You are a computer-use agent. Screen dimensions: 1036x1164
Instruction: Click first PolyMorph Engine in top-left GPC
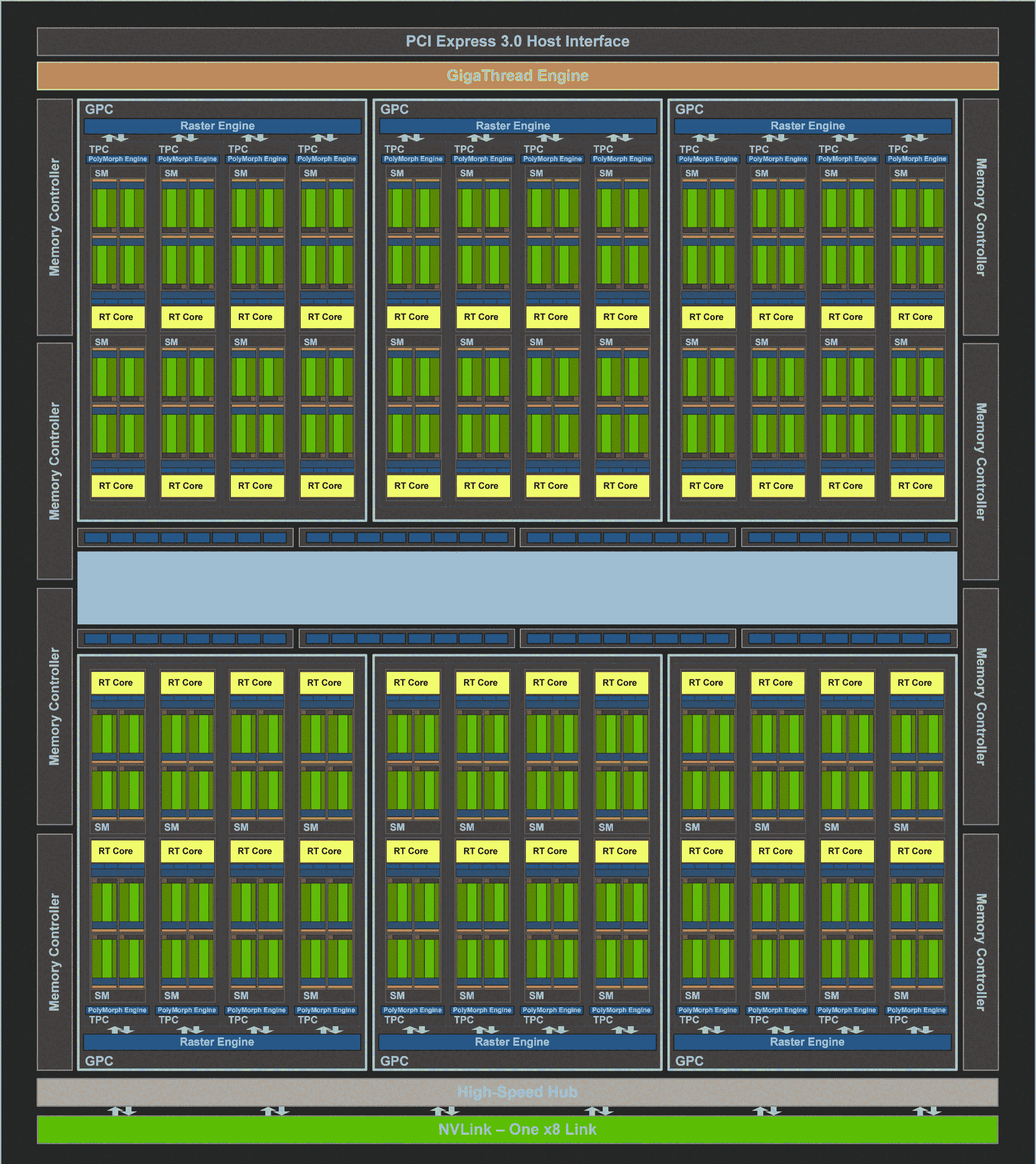coord(118,159)
